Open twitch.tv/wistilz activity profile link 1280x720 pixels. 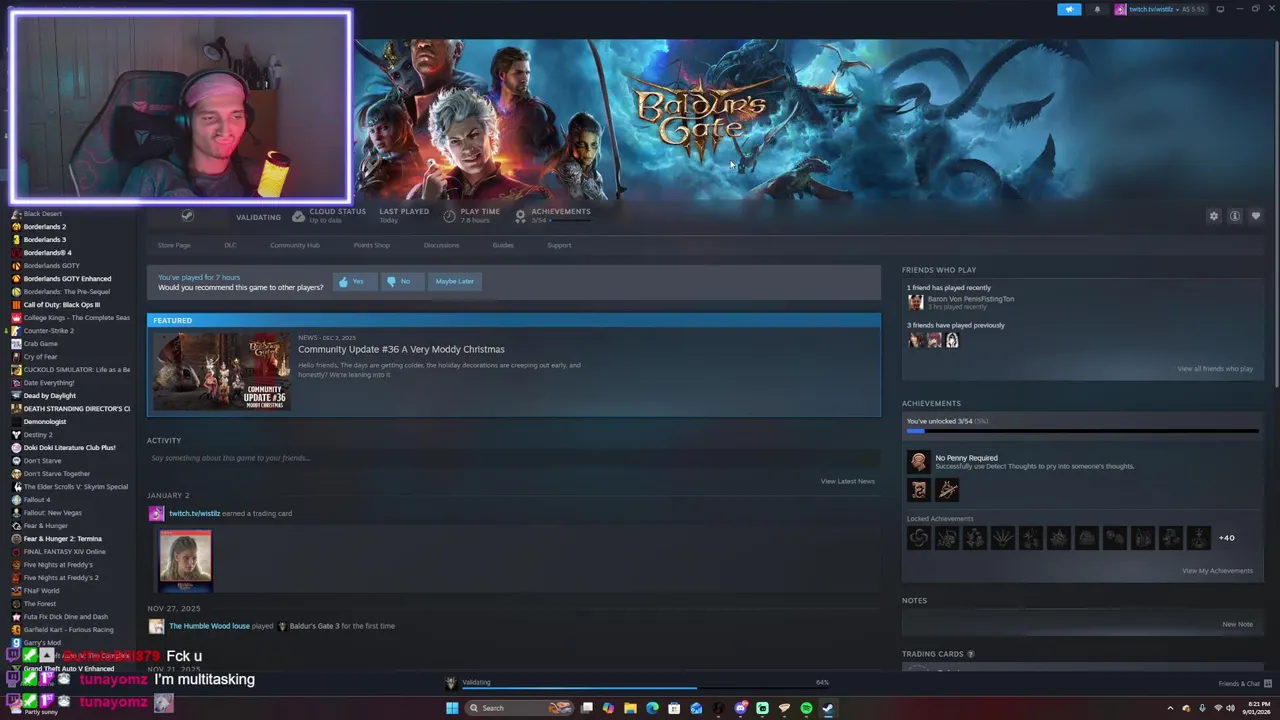click(194, 513)
